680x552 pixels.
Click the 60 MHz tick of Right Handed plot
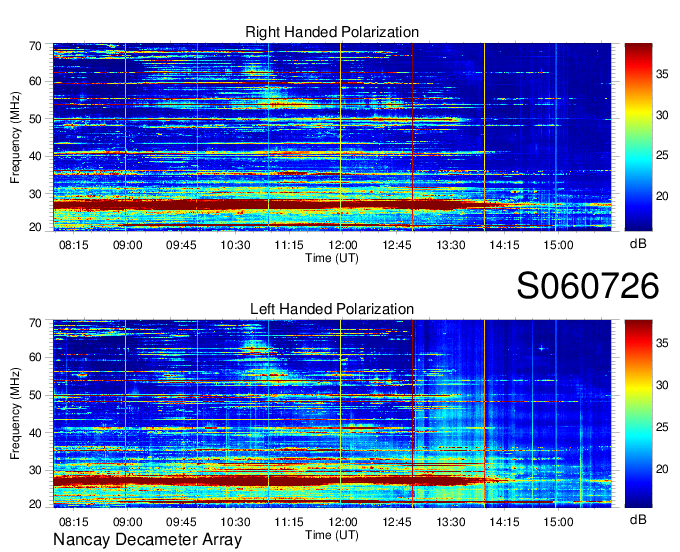35,82
